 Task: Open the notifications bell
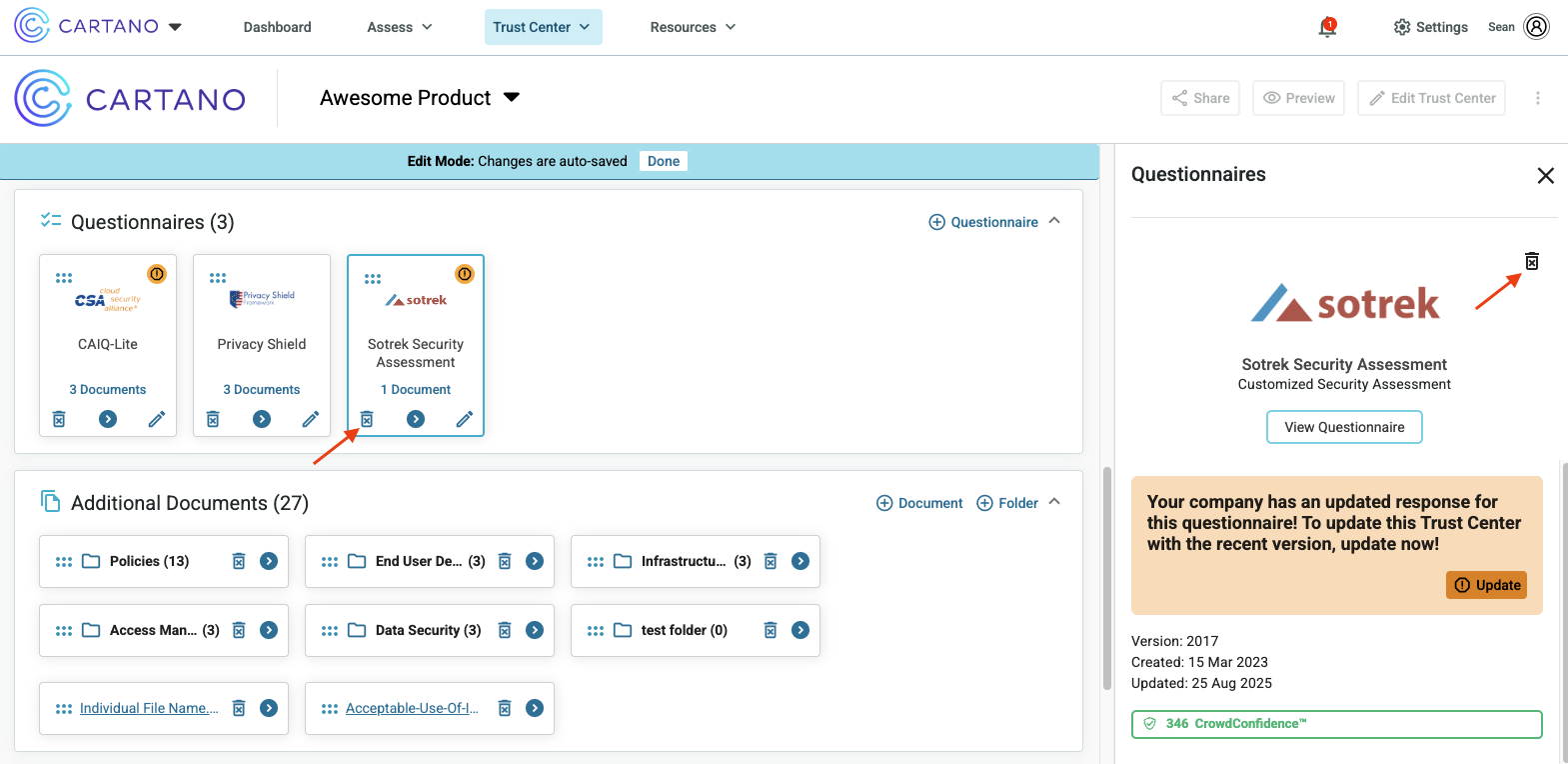coord(1327,27)
